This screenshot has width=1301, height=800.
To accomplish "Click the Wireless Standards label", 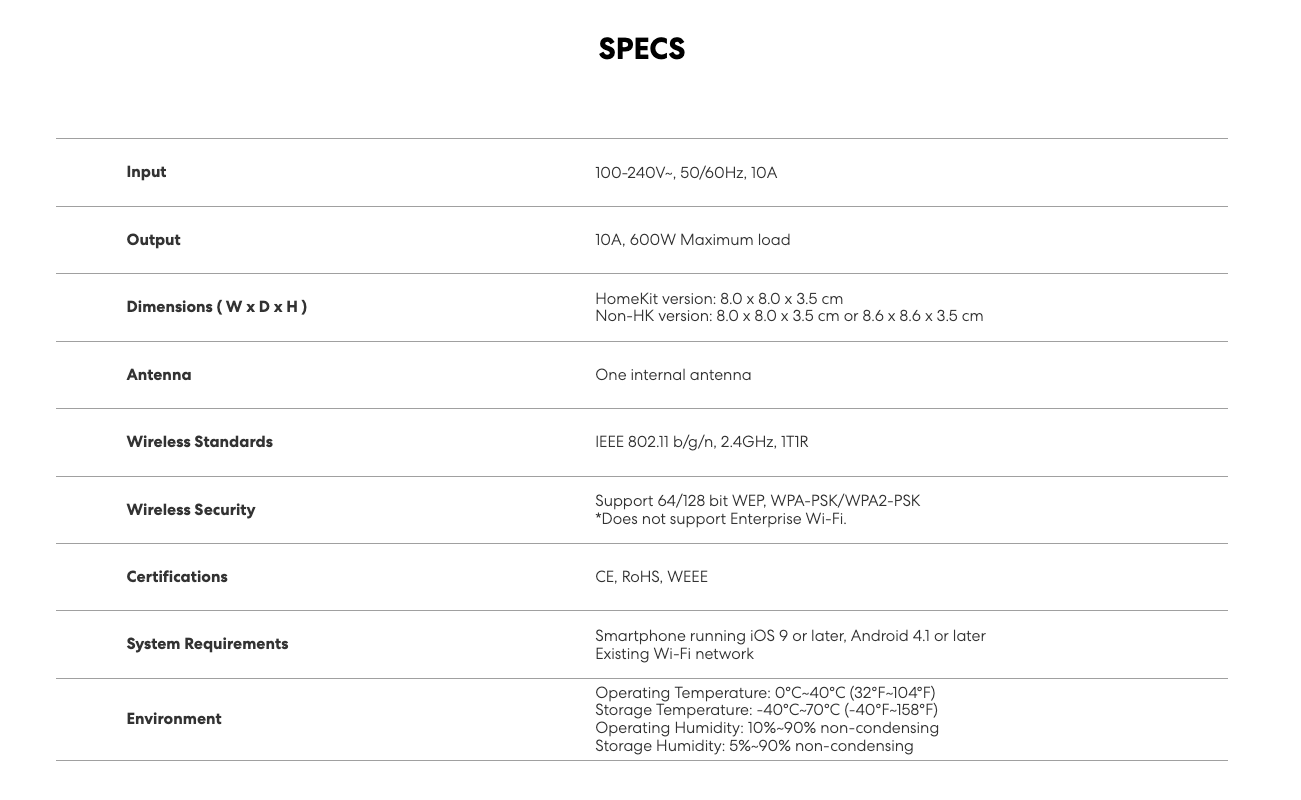I will click(x=199, y=442).
